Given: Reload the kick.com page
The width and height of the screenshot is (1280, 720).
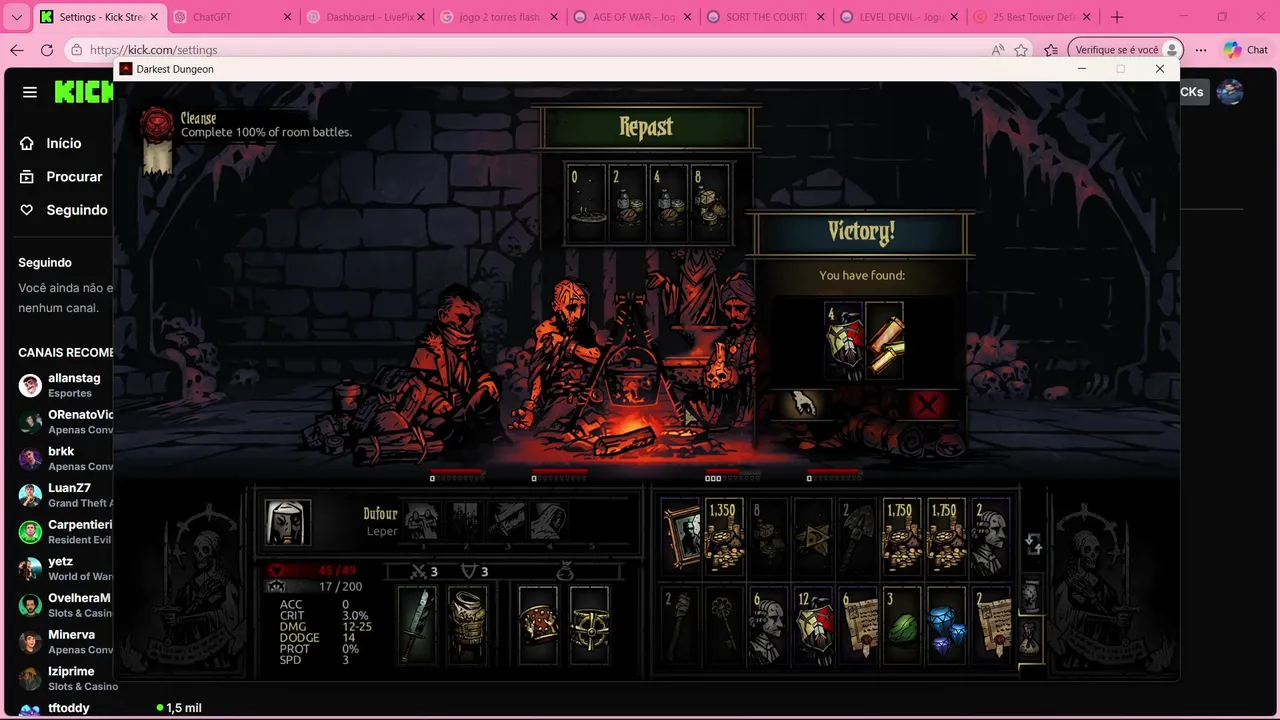Looking at the screenshot, I should (x=47, y=50).
